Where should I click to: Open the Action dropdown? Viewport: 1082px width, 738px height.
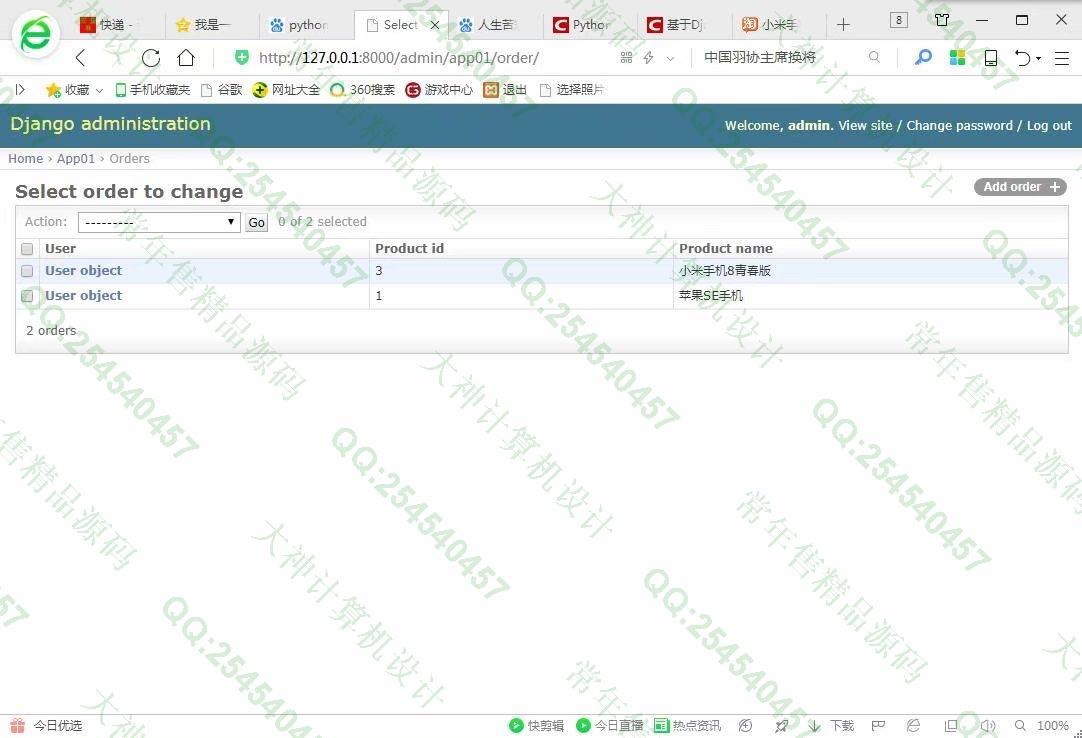pos(159,222)
